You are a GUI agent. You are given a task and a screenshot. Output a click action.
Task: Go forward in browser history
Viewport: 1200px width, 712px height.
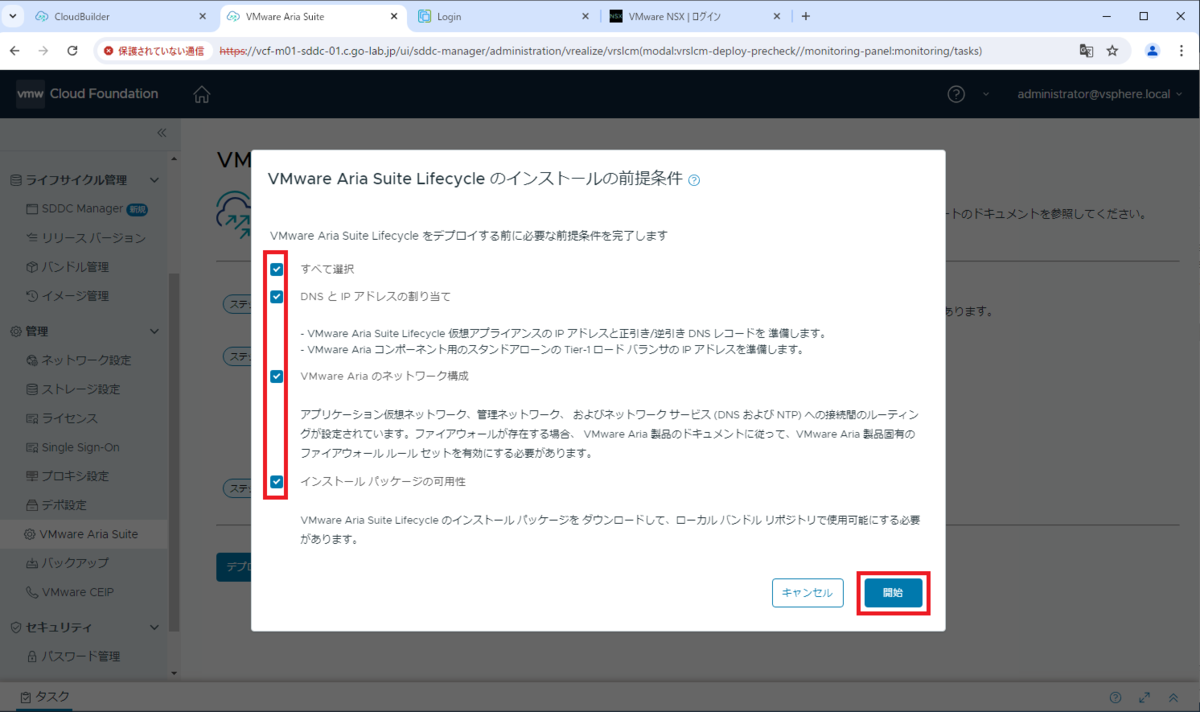(x=44, y=50)
